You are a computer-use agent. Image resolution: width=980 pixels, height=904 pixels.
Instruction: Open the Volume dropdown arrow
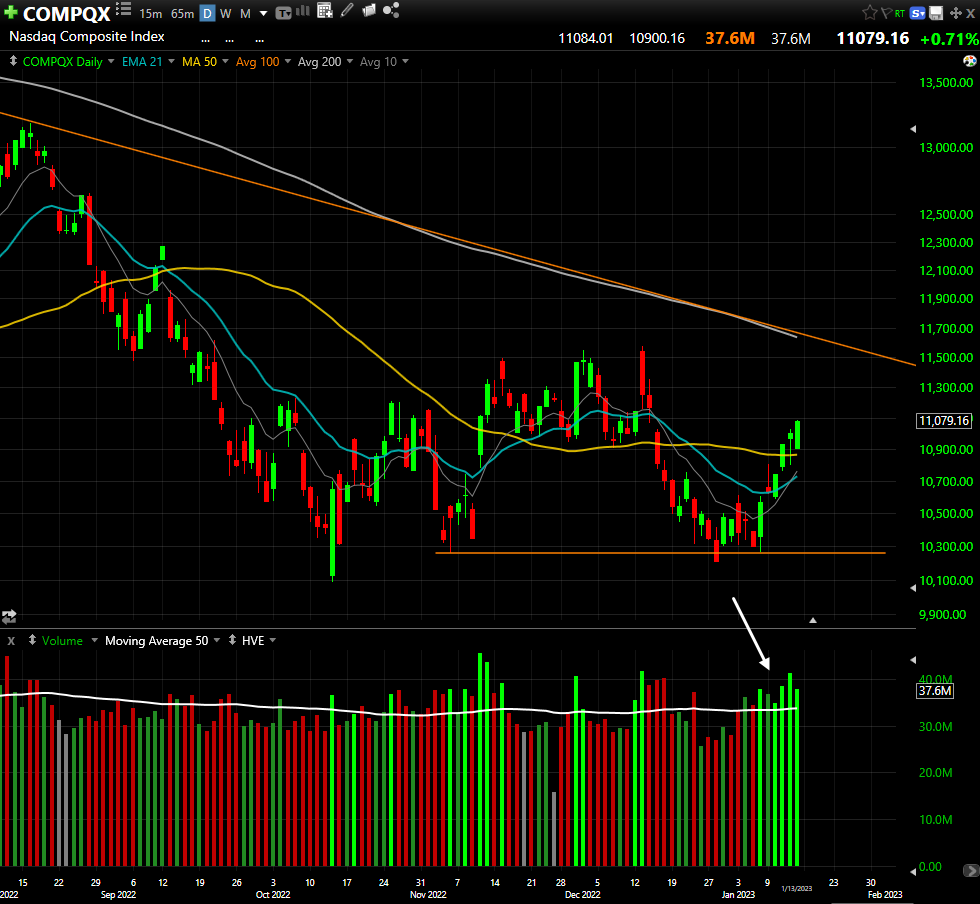[94, 640]
